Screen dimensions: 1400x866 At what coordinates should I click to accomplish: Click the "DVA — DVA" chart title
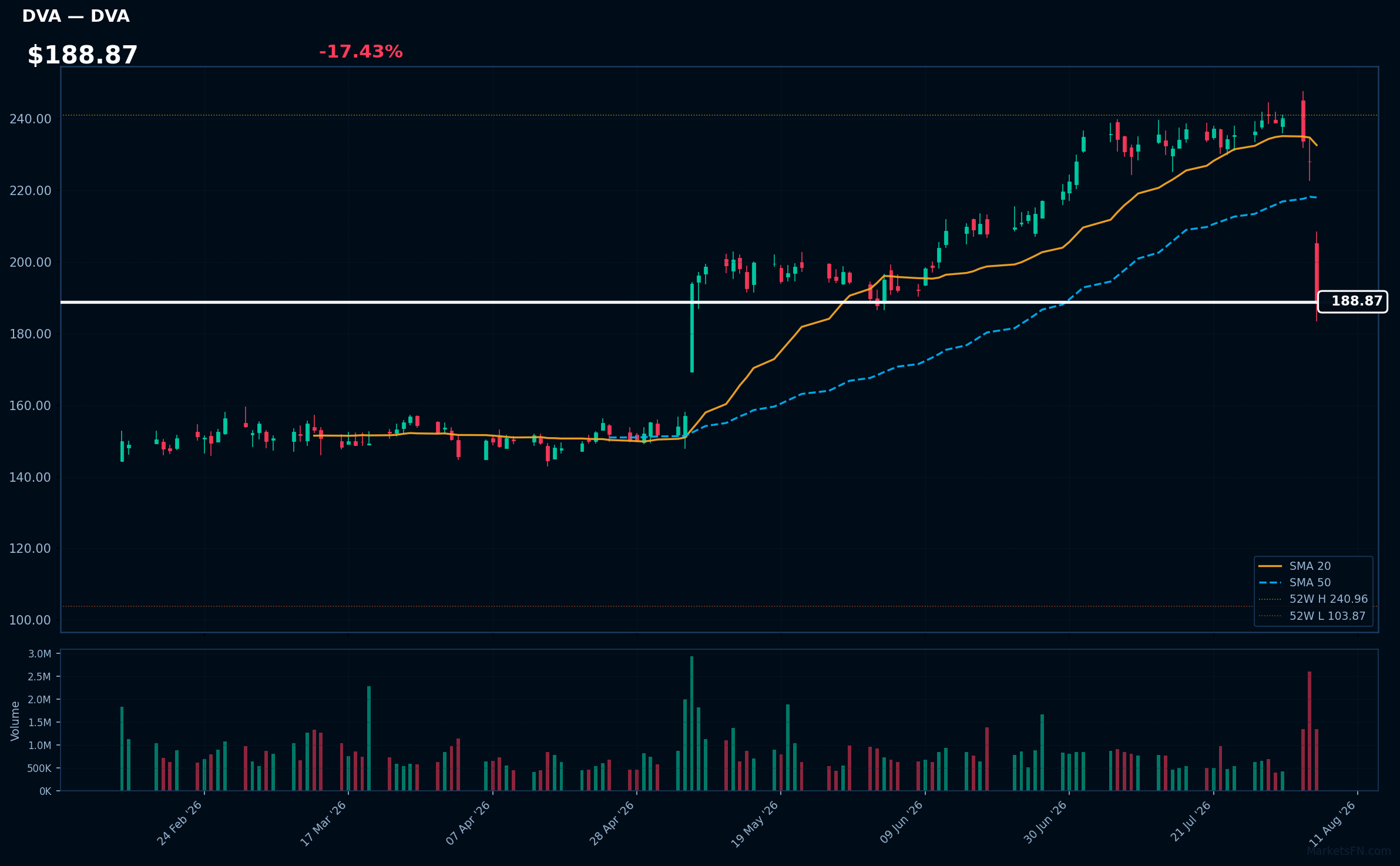(x=76, y=16)
